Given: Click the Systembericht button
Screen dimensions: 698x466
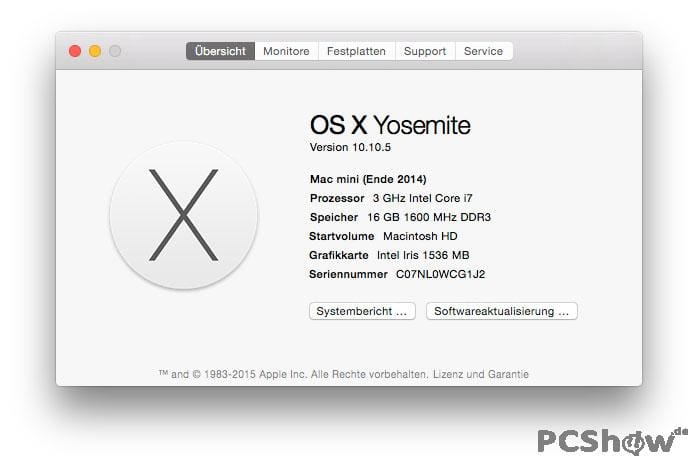Looking at the screenshot, I should coord(362,311).
